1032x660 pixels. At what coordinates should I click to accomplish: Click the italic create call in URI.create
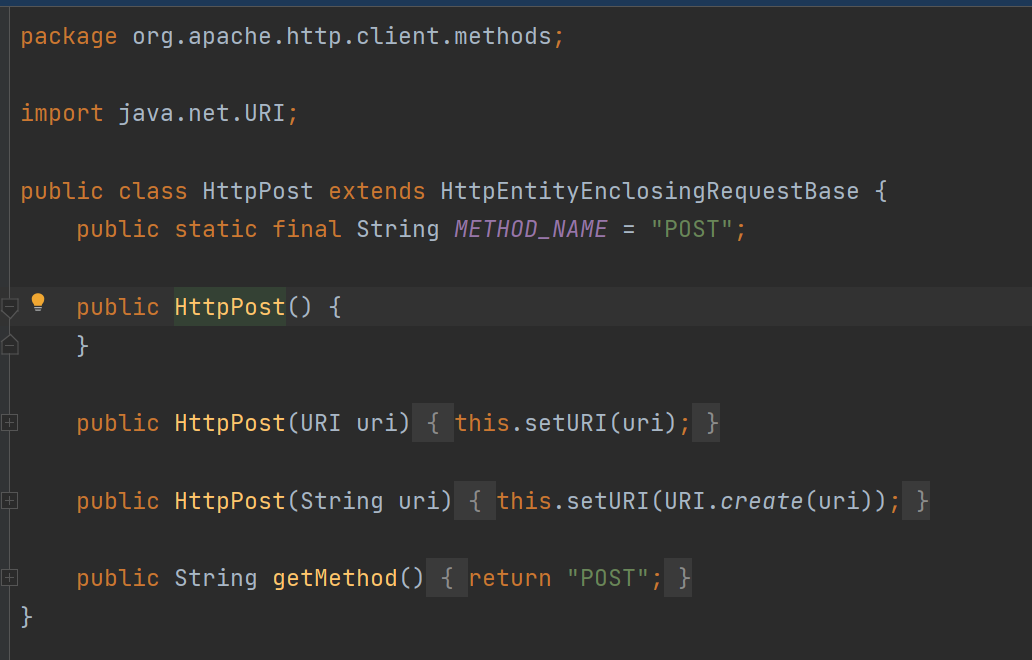pos(761,500)
